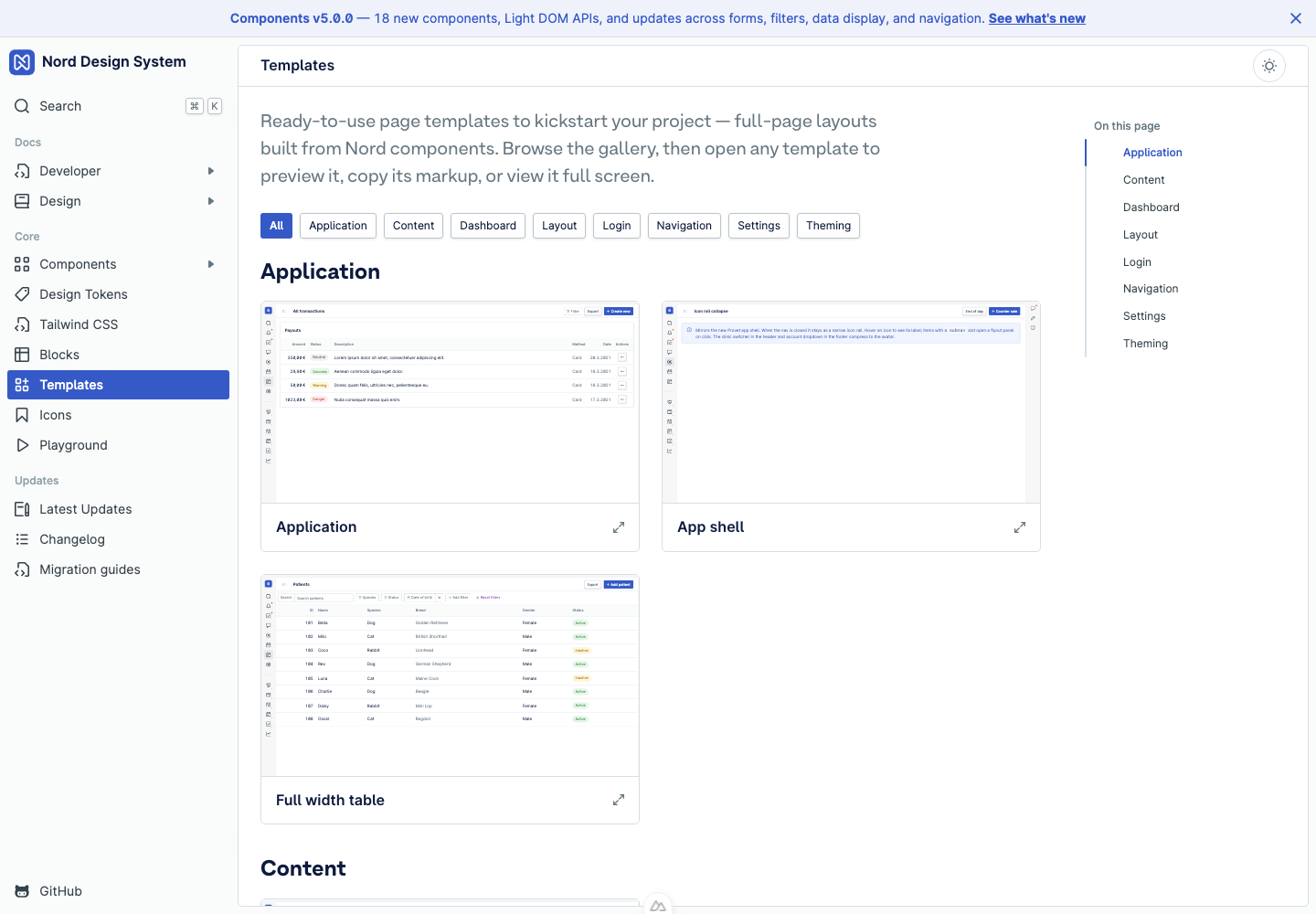
Task: Jump to Theming in On this page
Action: (x=1145, y=344)
